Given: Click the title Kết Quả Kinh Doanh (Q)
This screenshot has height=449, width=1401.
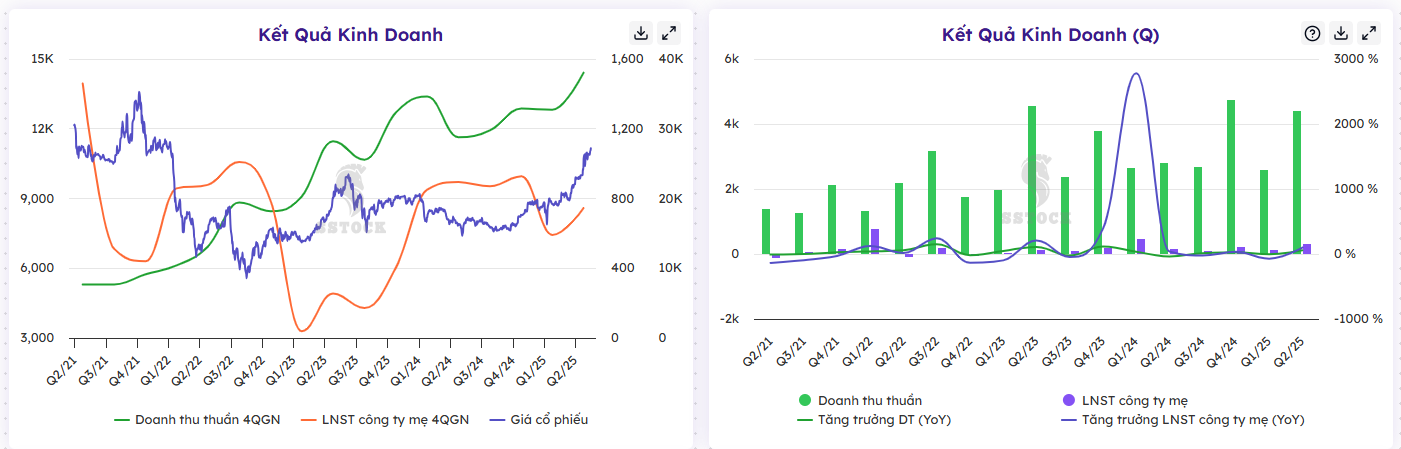Looking at the screenshot, I should [1050, 35].
